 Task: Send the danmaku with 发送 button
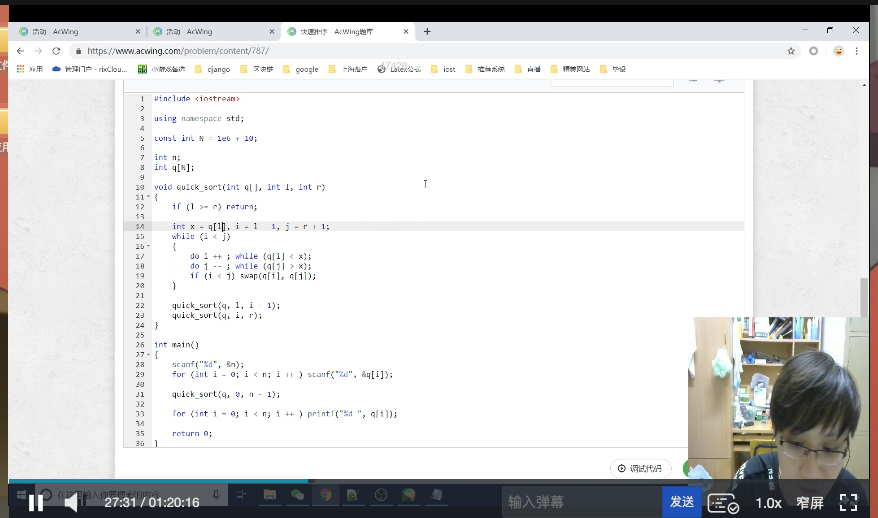click(x=681, y=502)
